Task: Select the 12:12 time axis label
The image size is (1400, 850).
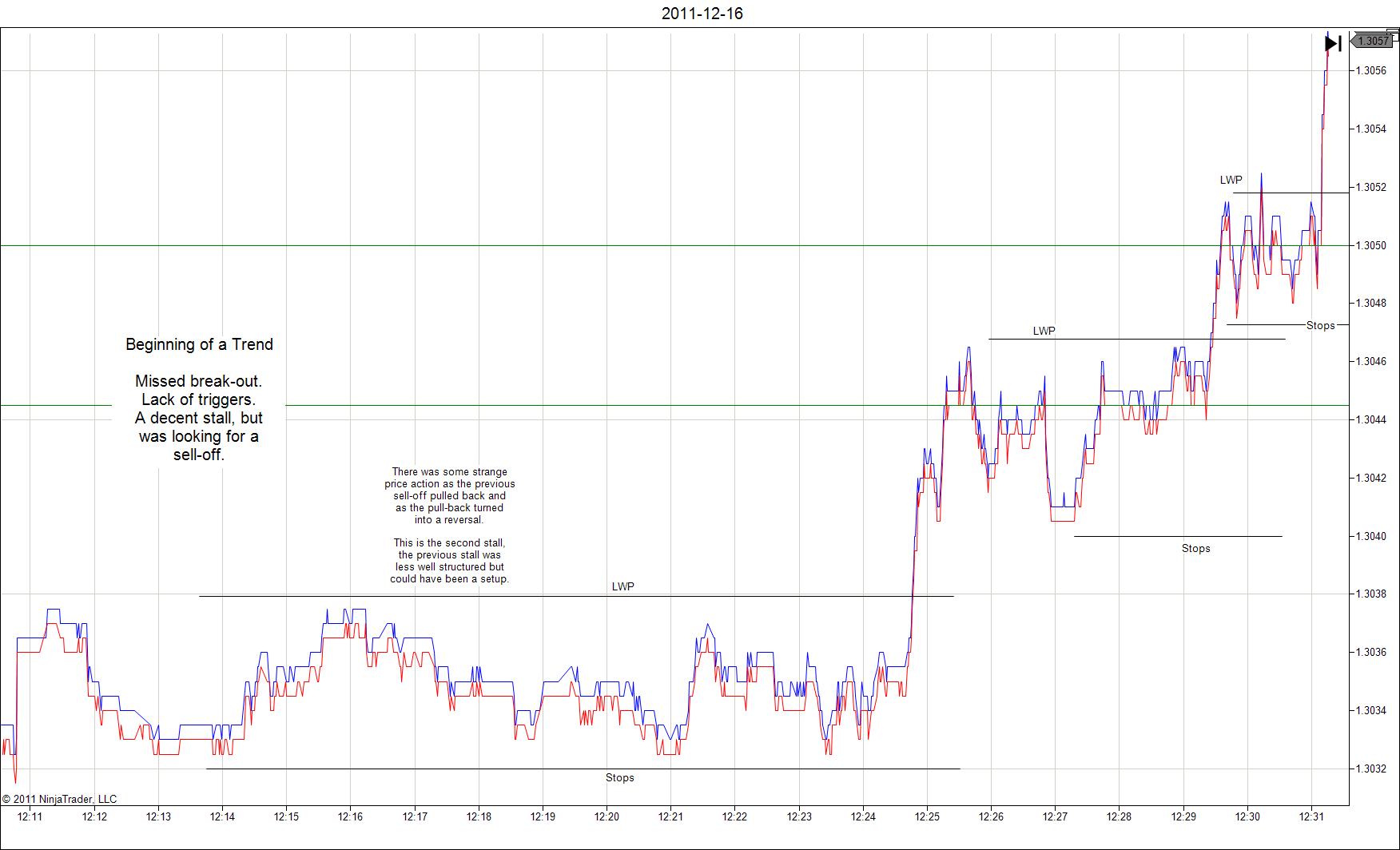Action: point(94,816)
